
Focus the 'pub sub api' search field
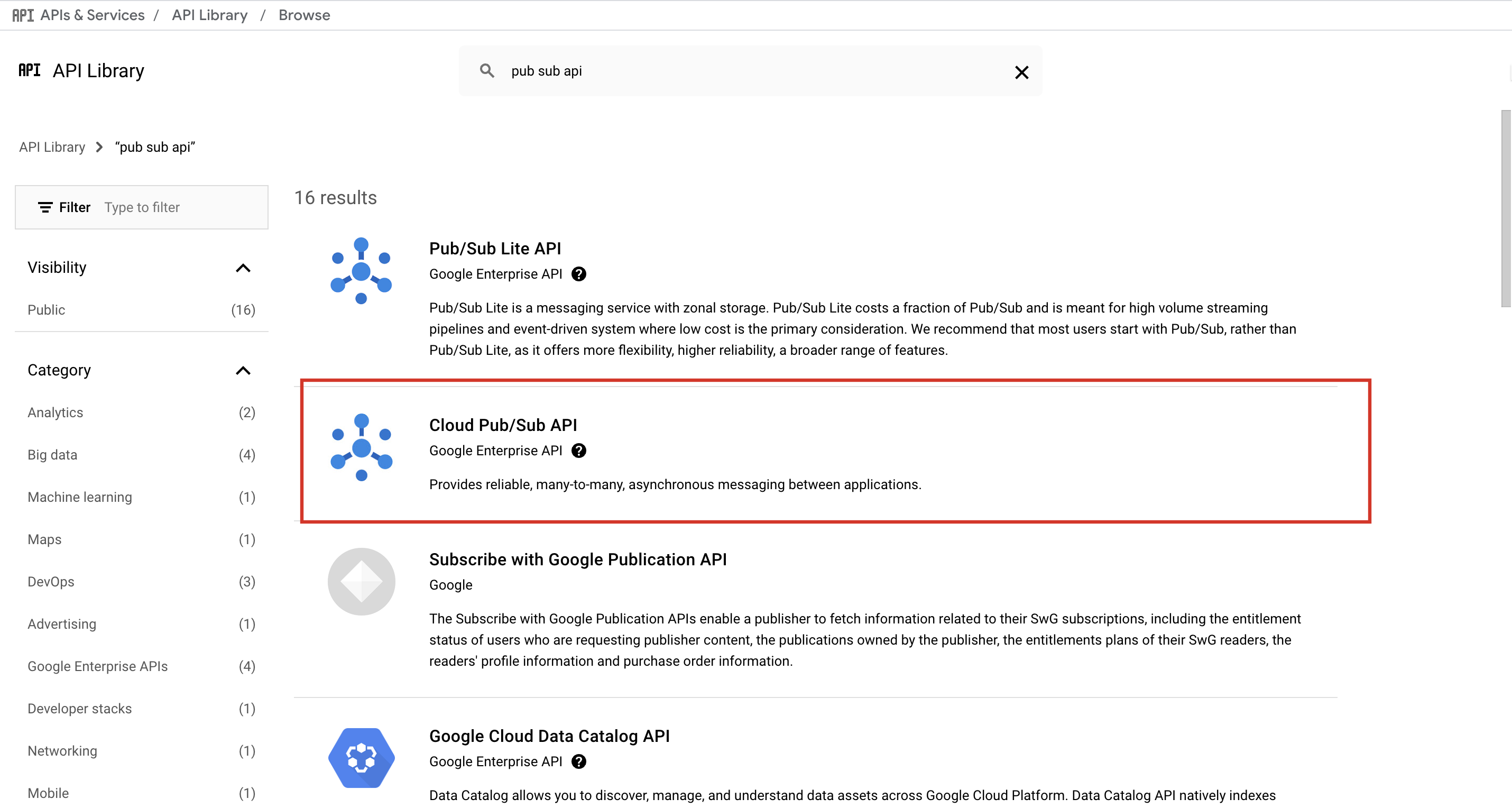[751, 71]
